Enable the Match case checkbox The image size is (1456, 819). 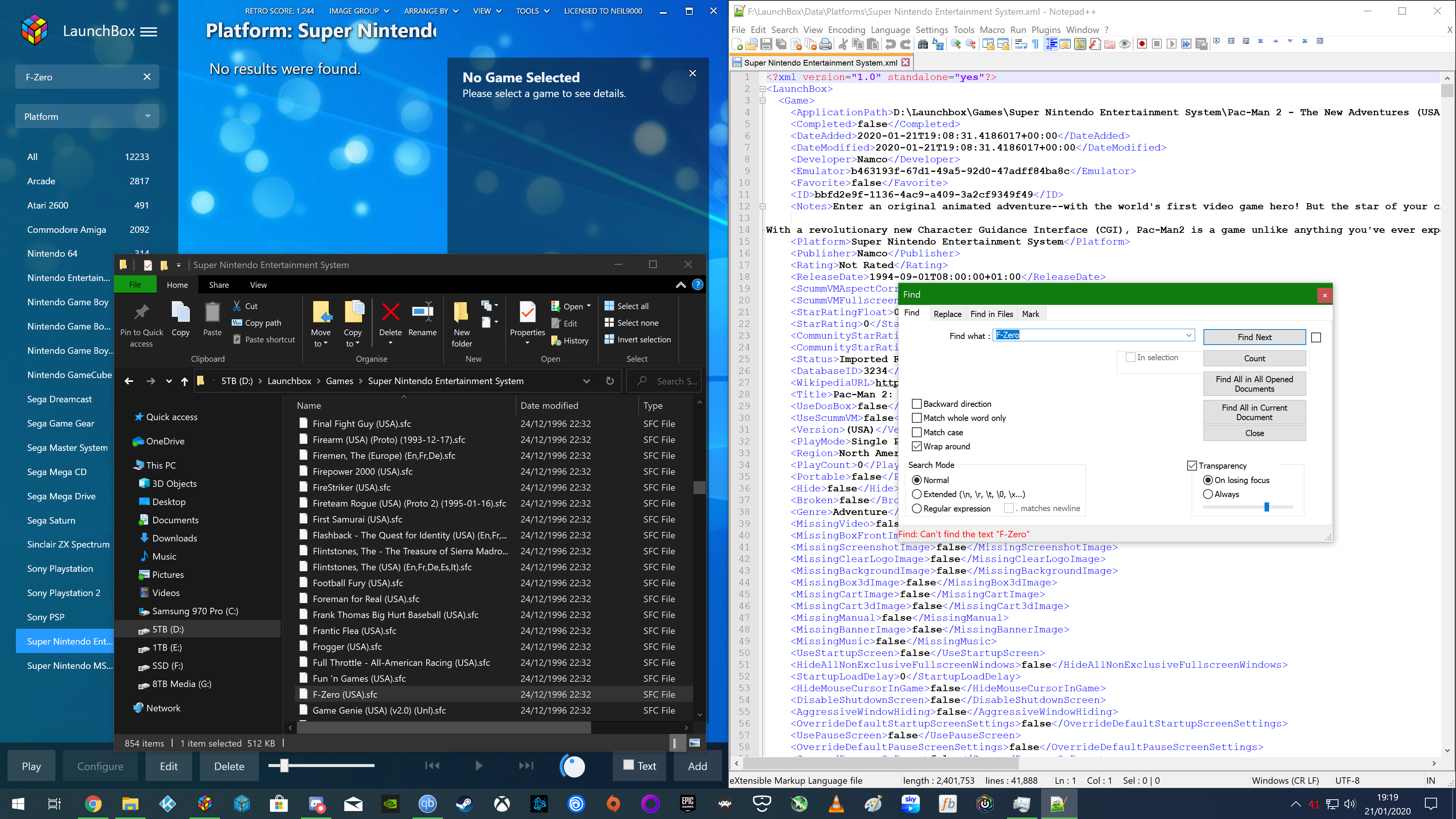(x=917, y=432)
